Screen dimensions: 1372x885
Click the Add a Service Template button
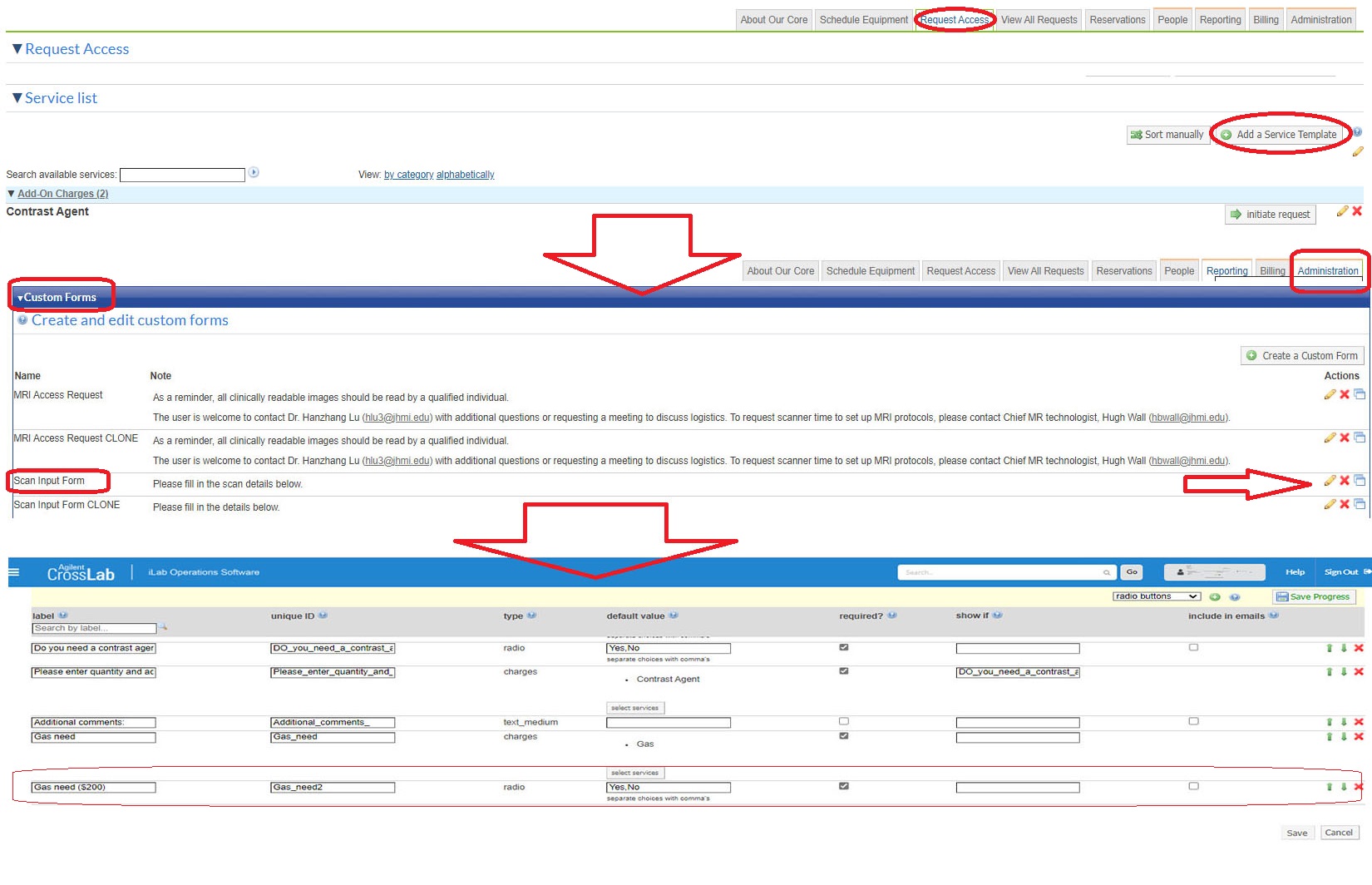coord(1279,135)
